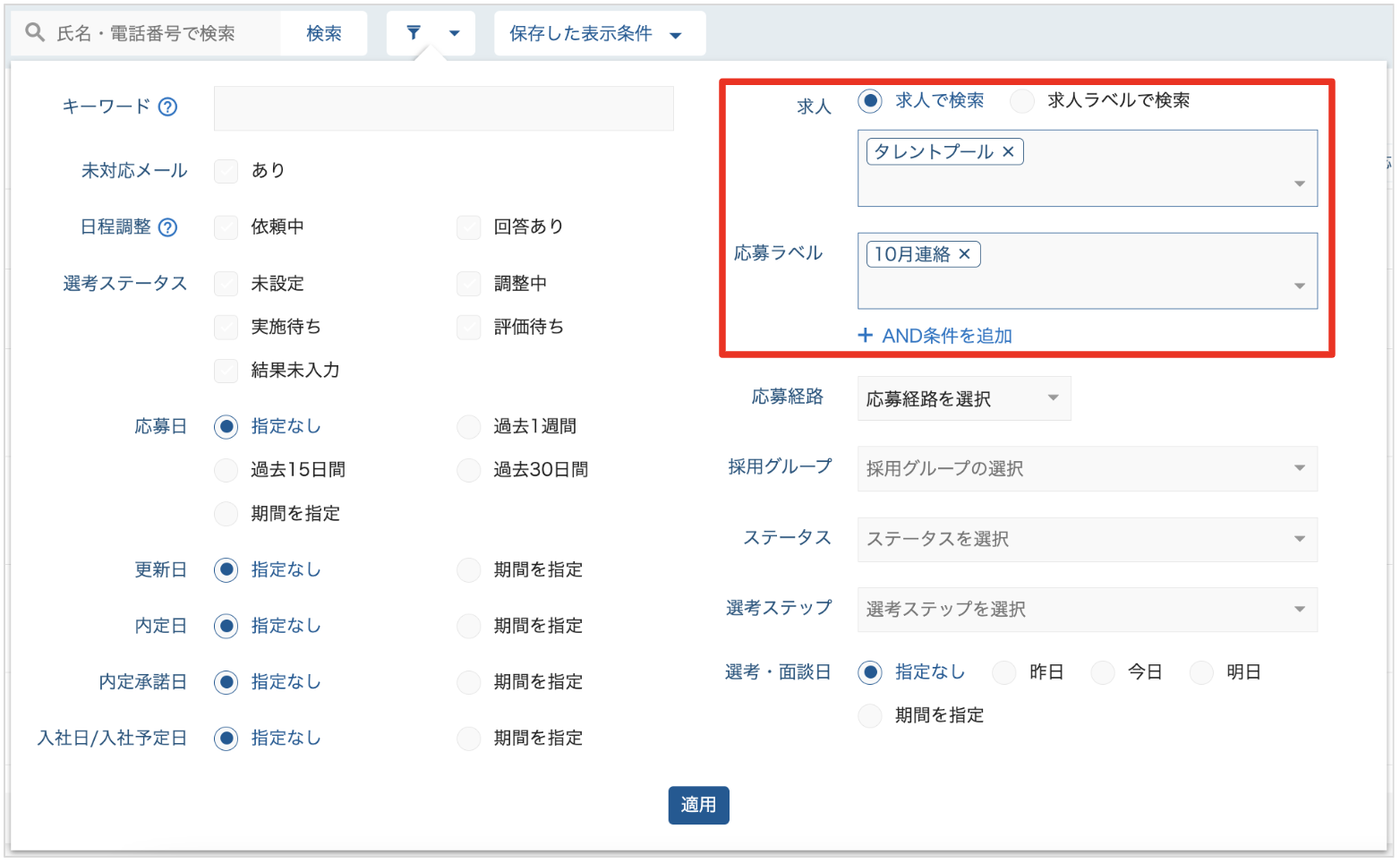Image resolution: width=1400 pixels, height=863 pixels.
Task: Select 期間を指定 for 選考・面談日
Action: (870, 716)
